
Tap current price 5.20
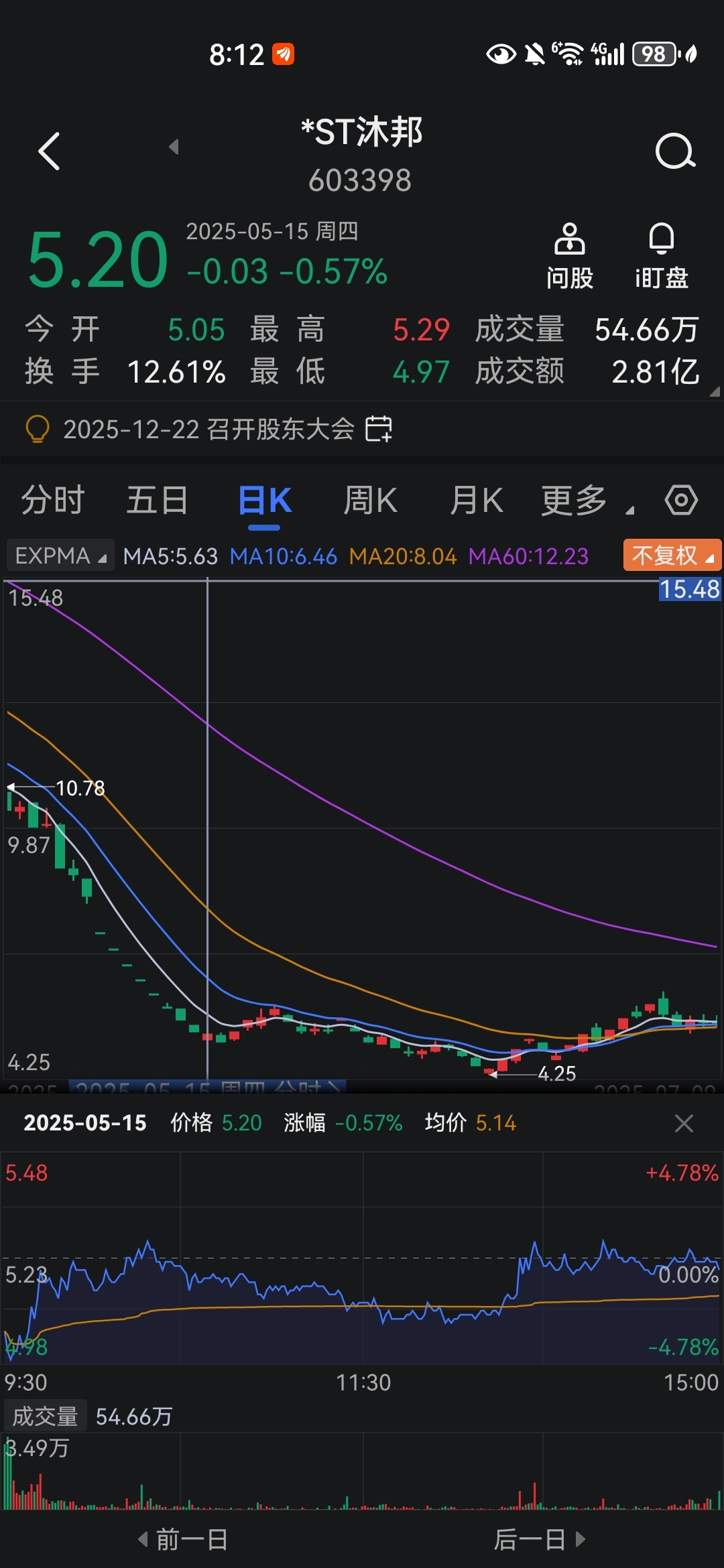(x=98, y=260)
